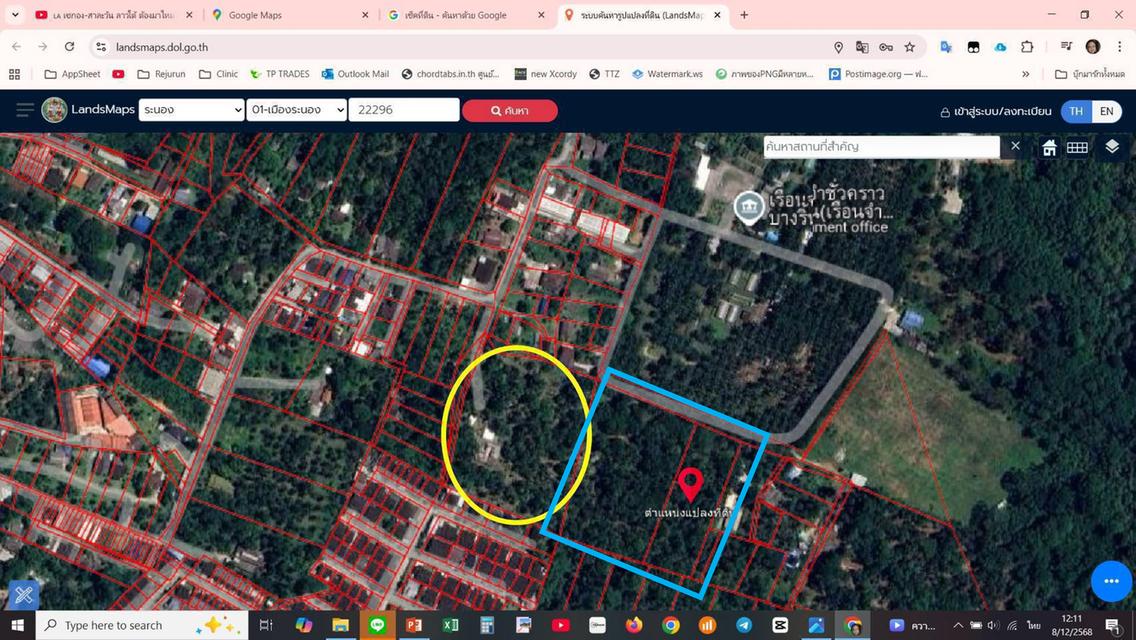Click the grid icon on the map toolbar

tap(1077, 148)
